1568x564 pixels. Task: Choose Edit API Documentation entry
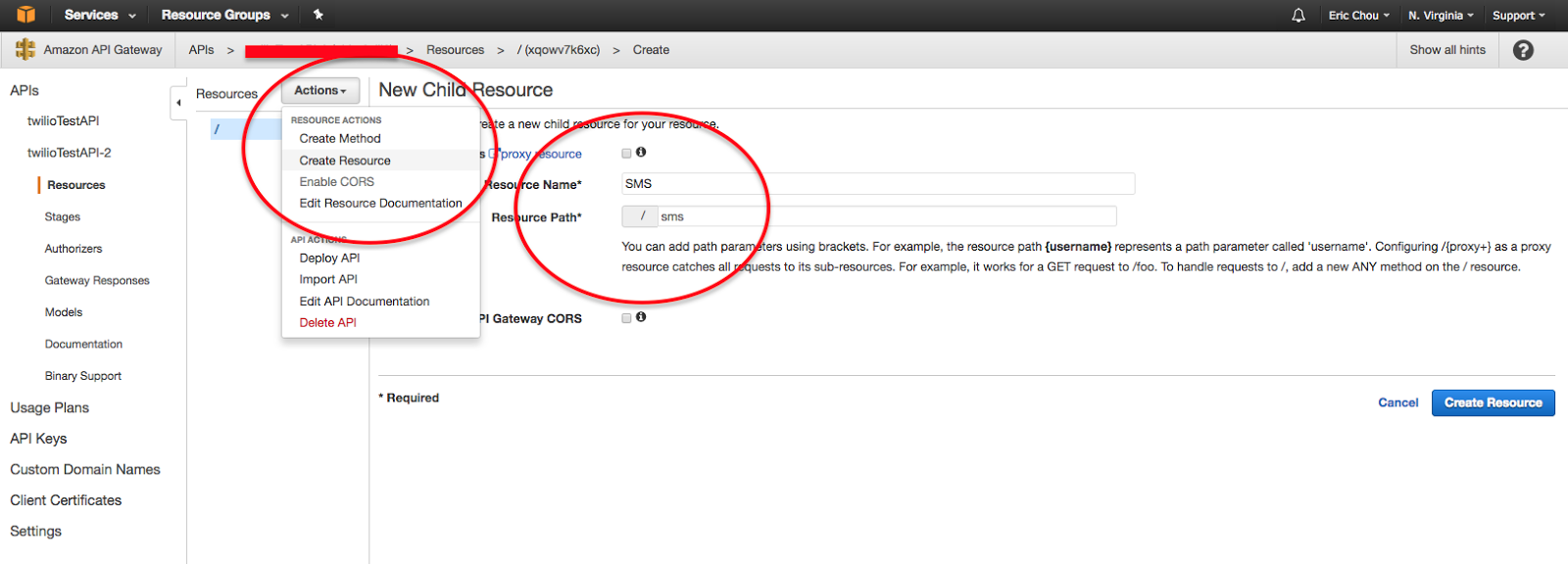(365, 302)
